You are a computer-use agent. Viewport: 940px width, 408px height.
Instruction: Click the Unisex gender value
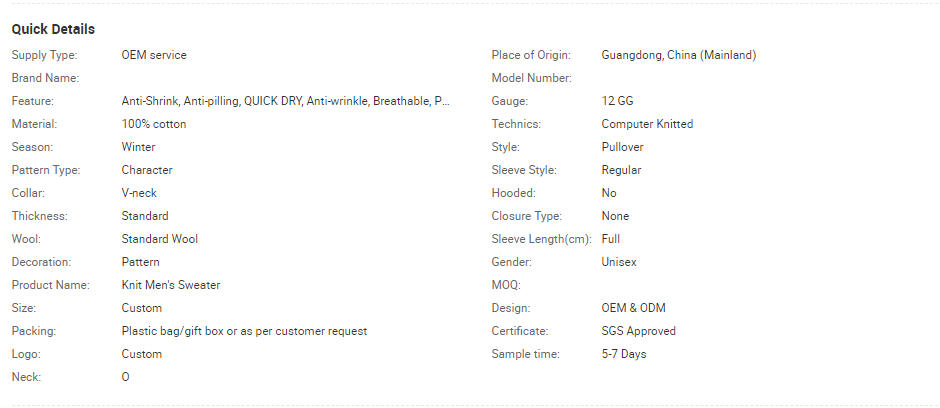pyautogui.click(x=619, y=262)
